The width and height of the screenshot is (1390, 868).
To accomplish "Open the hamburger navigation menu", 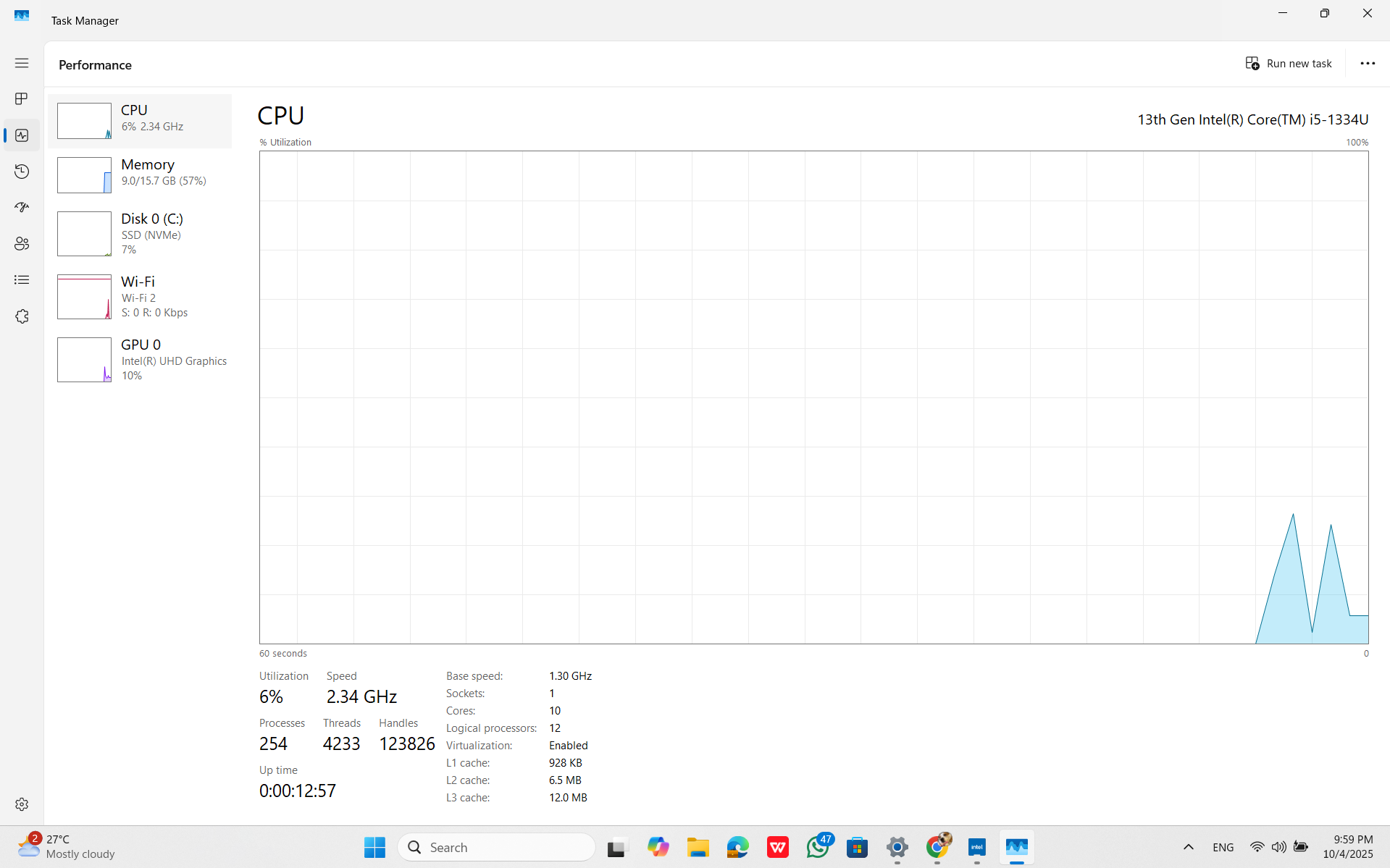I will [x=22, y=63].
